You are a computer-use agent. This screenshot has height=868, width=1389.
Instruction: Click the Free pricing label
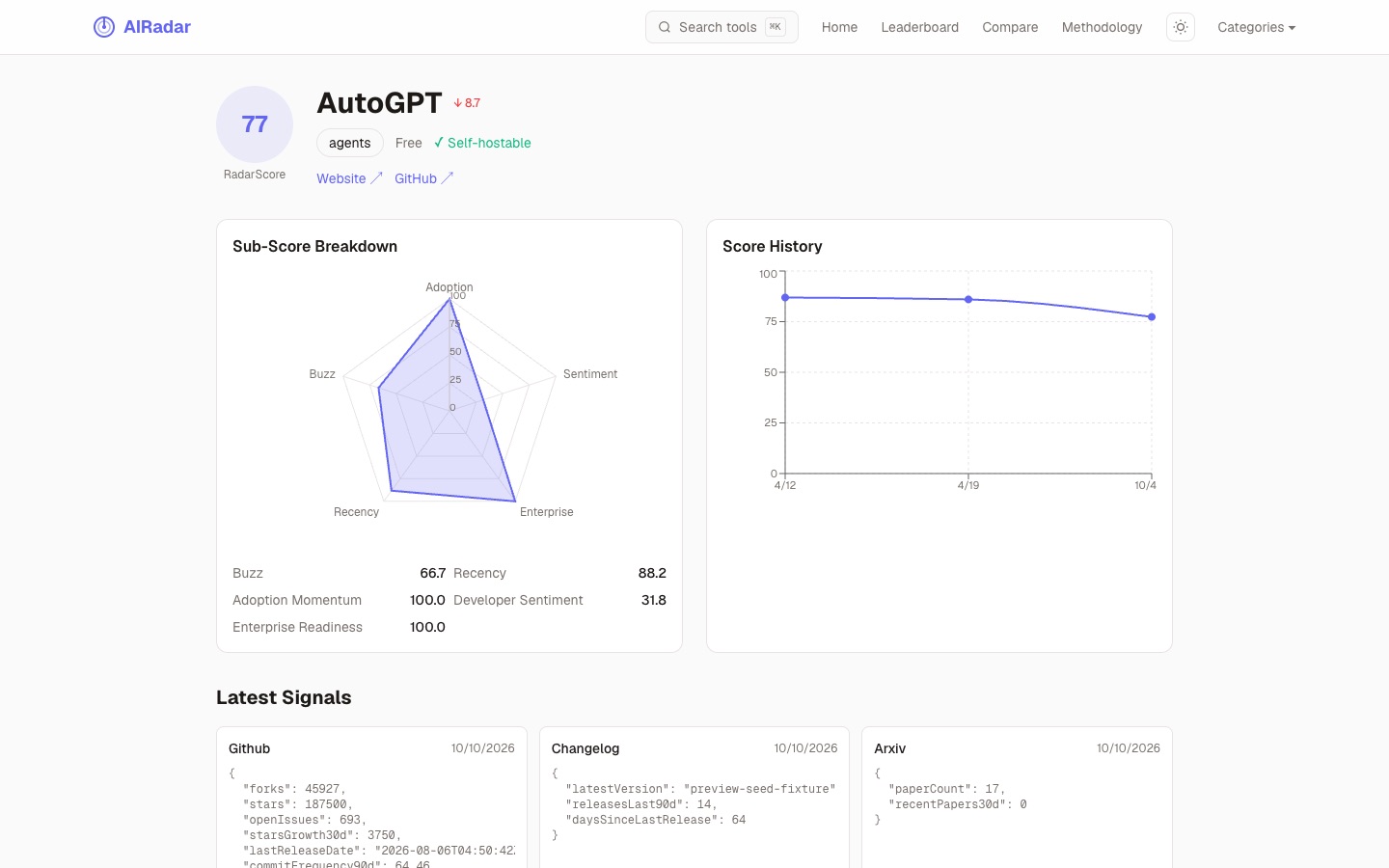408,143
